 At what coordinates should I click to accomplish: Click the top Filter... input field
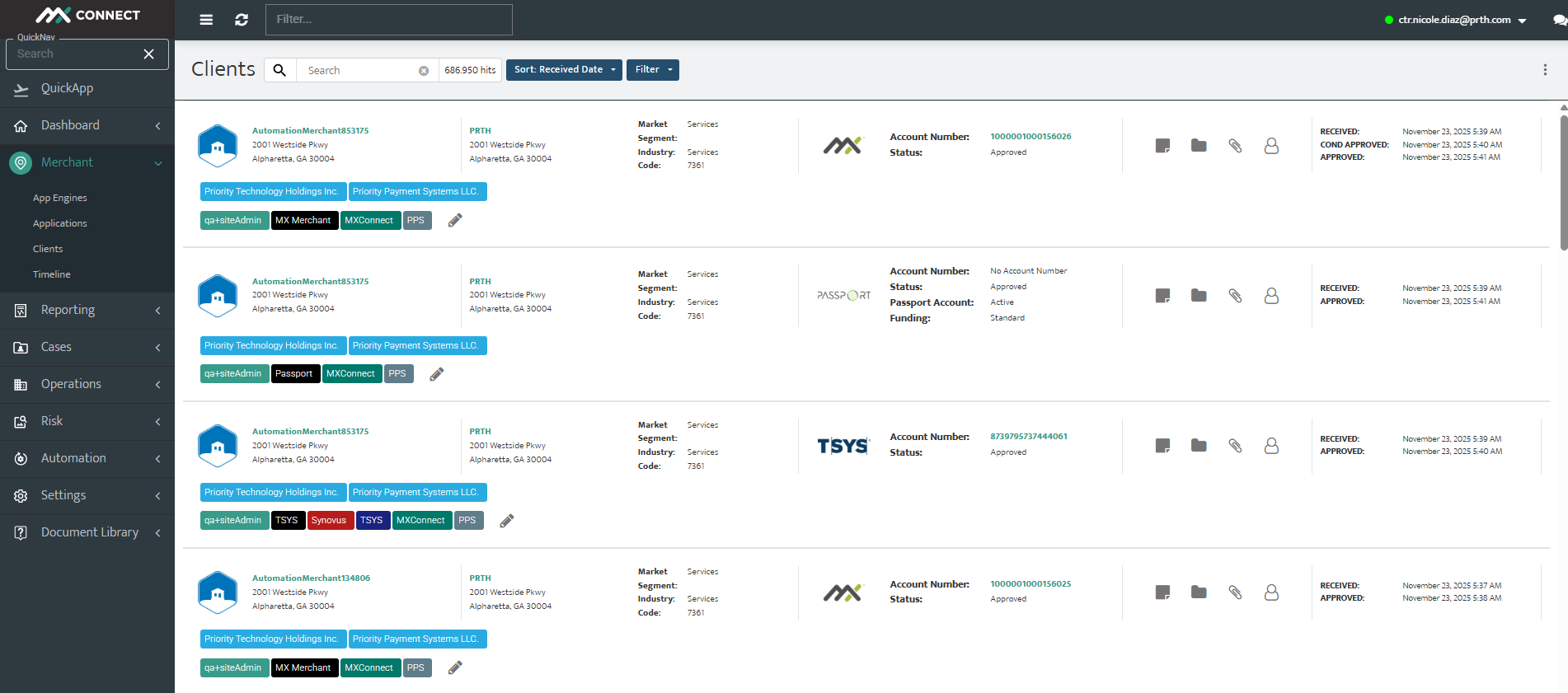(x=389, y=20)
